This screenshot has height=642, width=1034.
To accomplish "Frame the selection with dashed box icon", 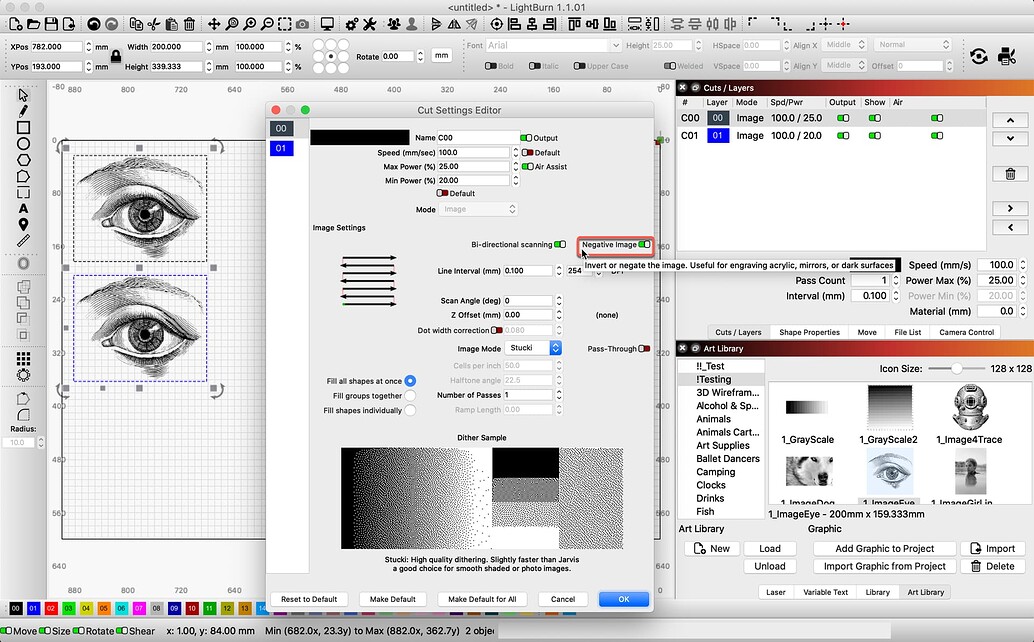I will tap(284, 24).
